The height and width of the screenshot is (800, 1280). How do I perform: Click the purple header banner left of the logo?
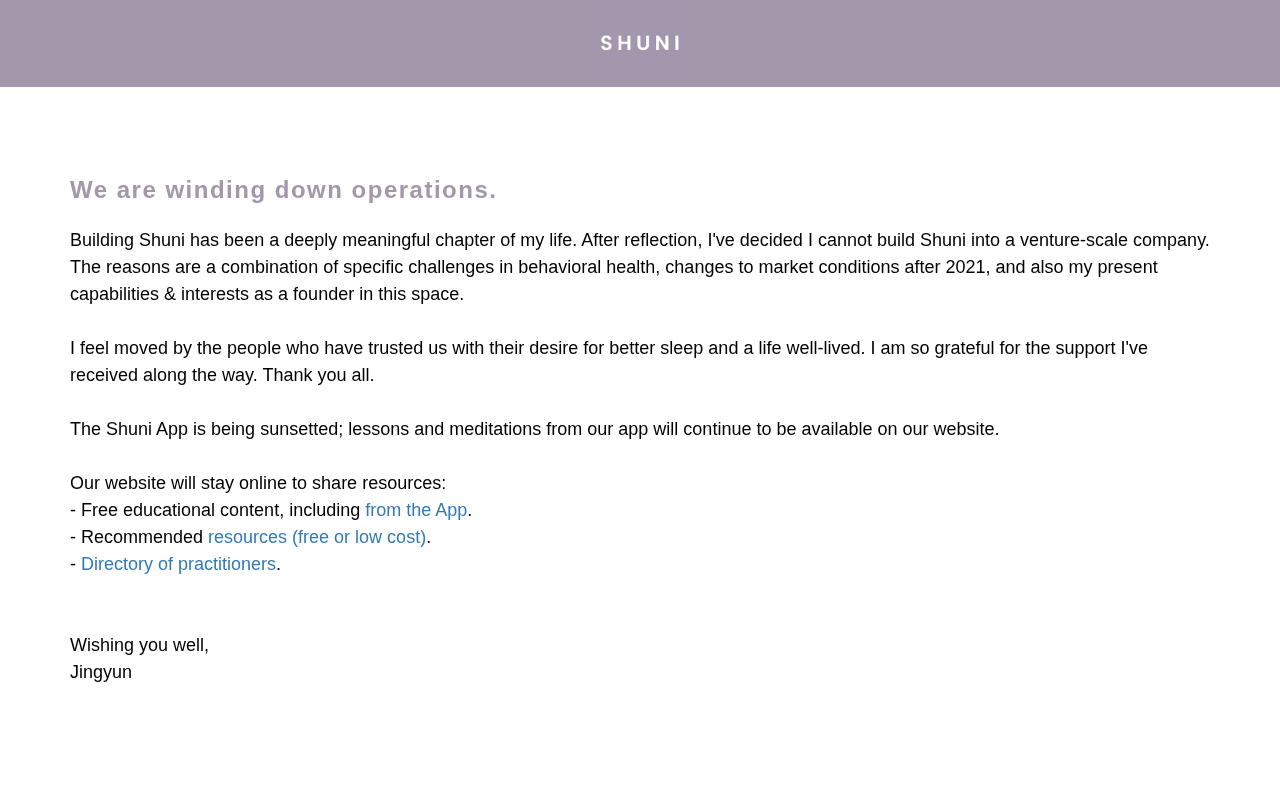300,43
